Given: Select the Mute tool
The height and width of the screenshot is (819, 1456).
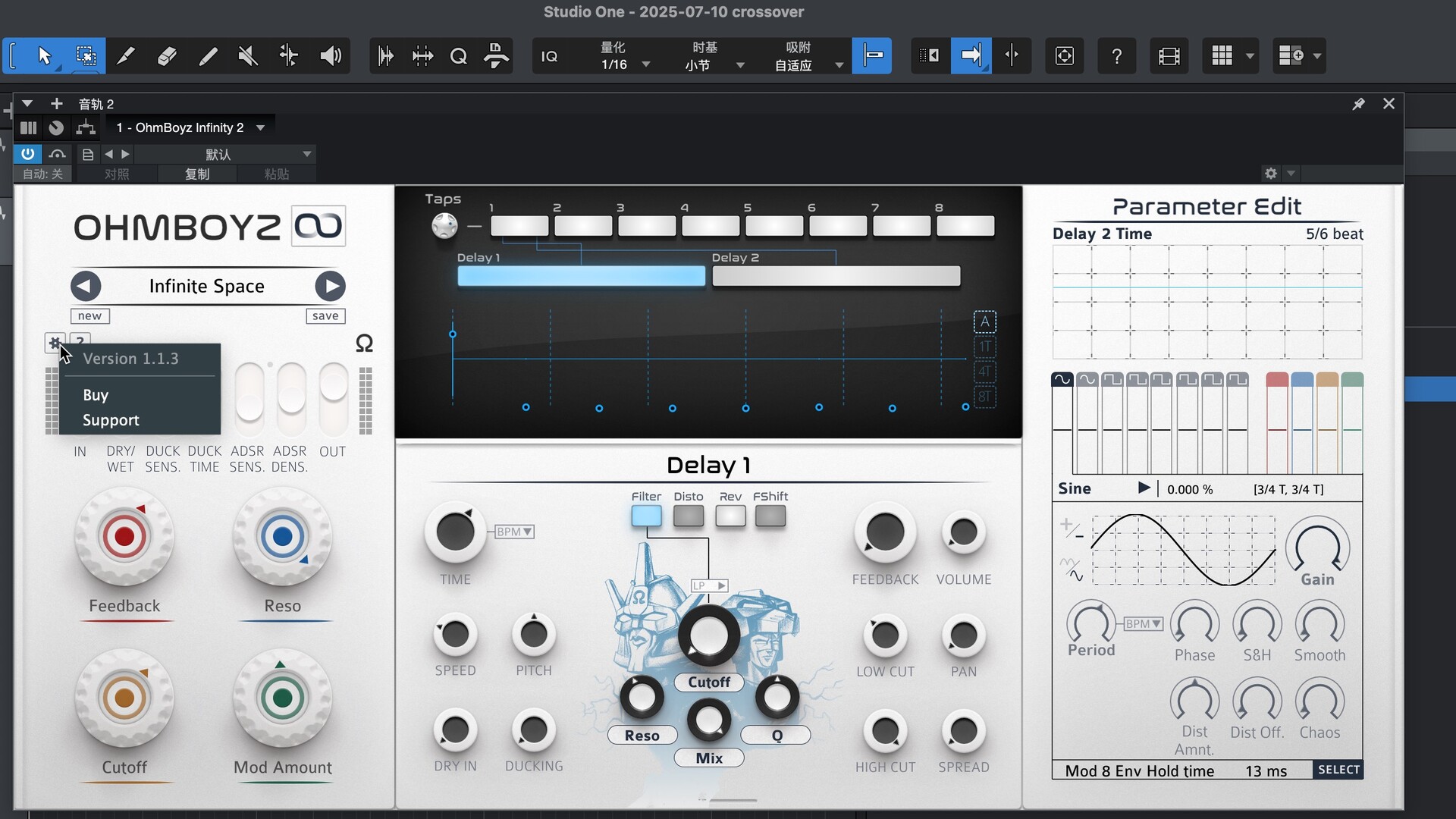Looking at the screenshot, I should pos(248,55).
